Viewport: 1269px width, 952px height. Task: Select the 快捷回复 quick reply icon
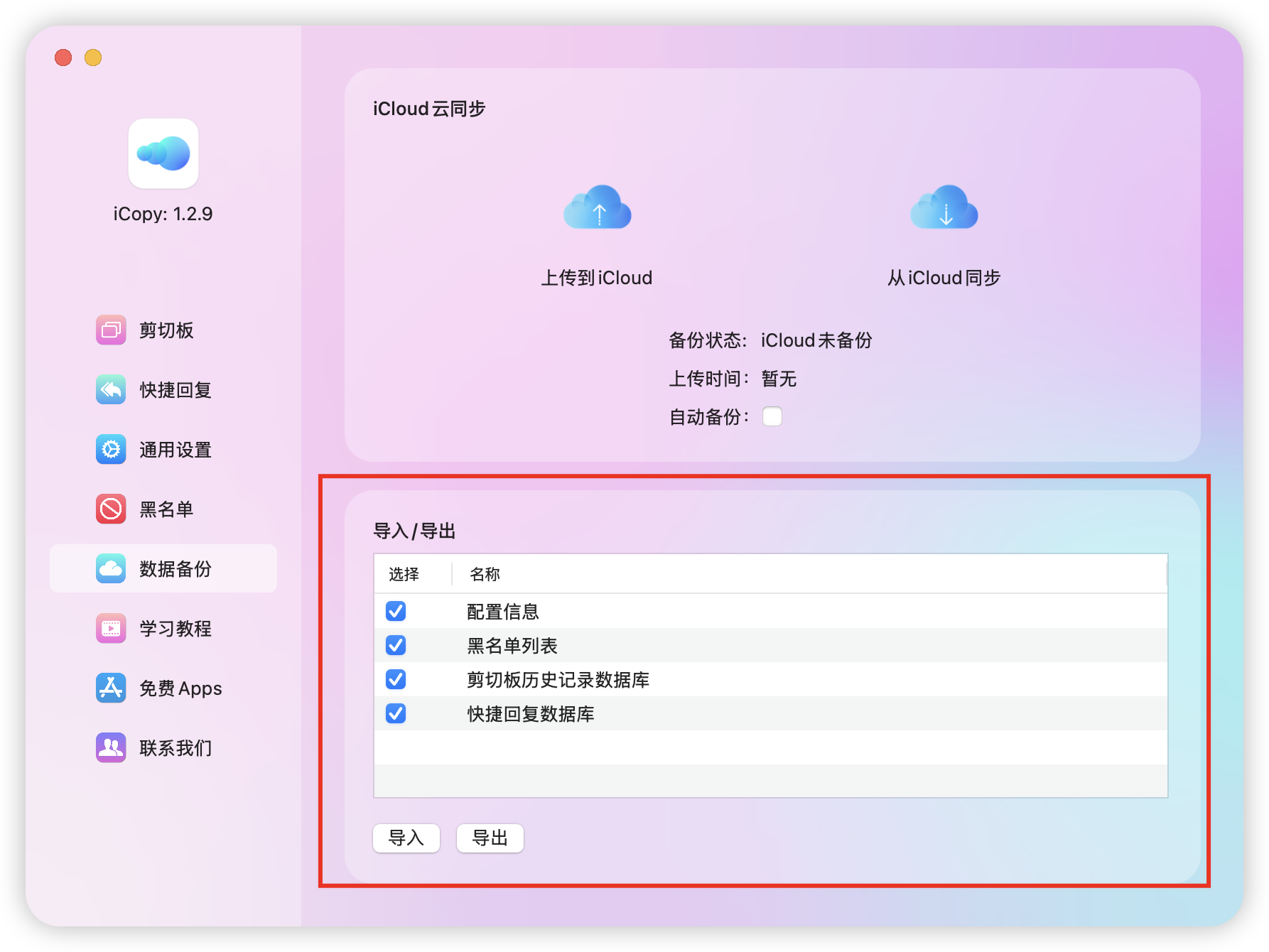(111, 390)
